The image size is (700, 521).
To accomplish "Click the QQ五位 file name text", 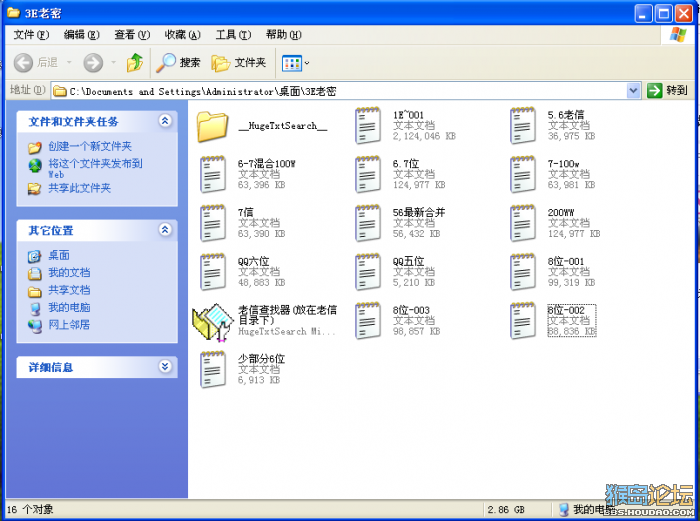I will pyautogui.click(x=408, y=261).
